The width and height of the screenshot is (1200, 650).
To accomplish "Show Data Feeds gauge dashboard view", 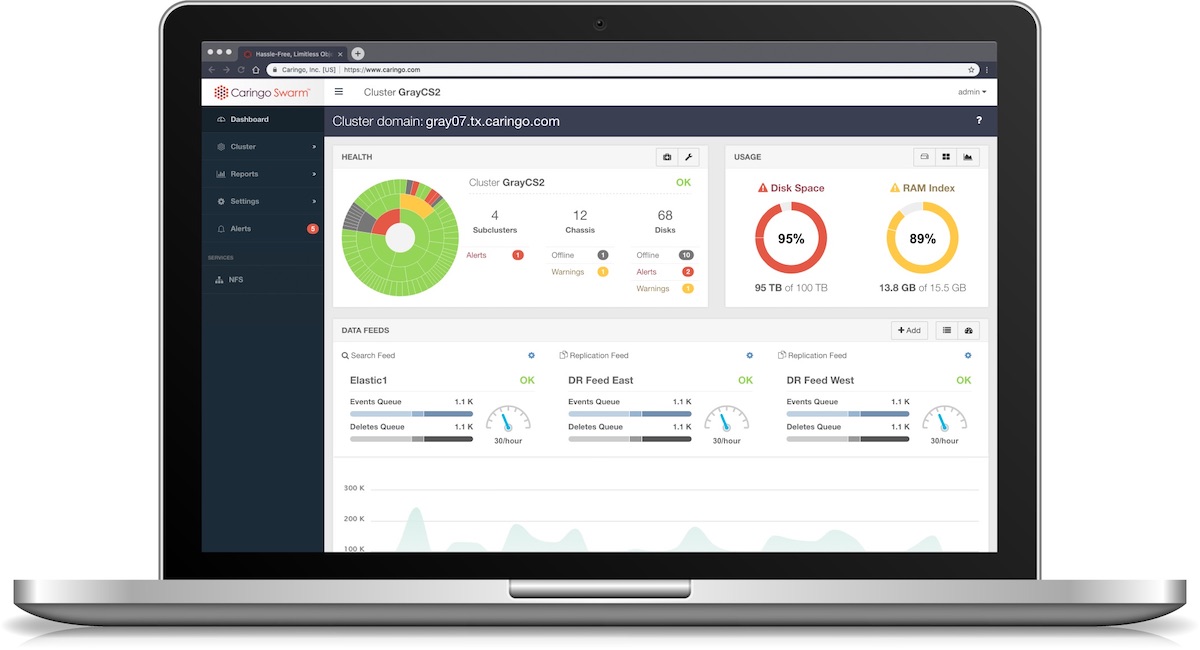I will pyautogui.click(x=968, y=330).
